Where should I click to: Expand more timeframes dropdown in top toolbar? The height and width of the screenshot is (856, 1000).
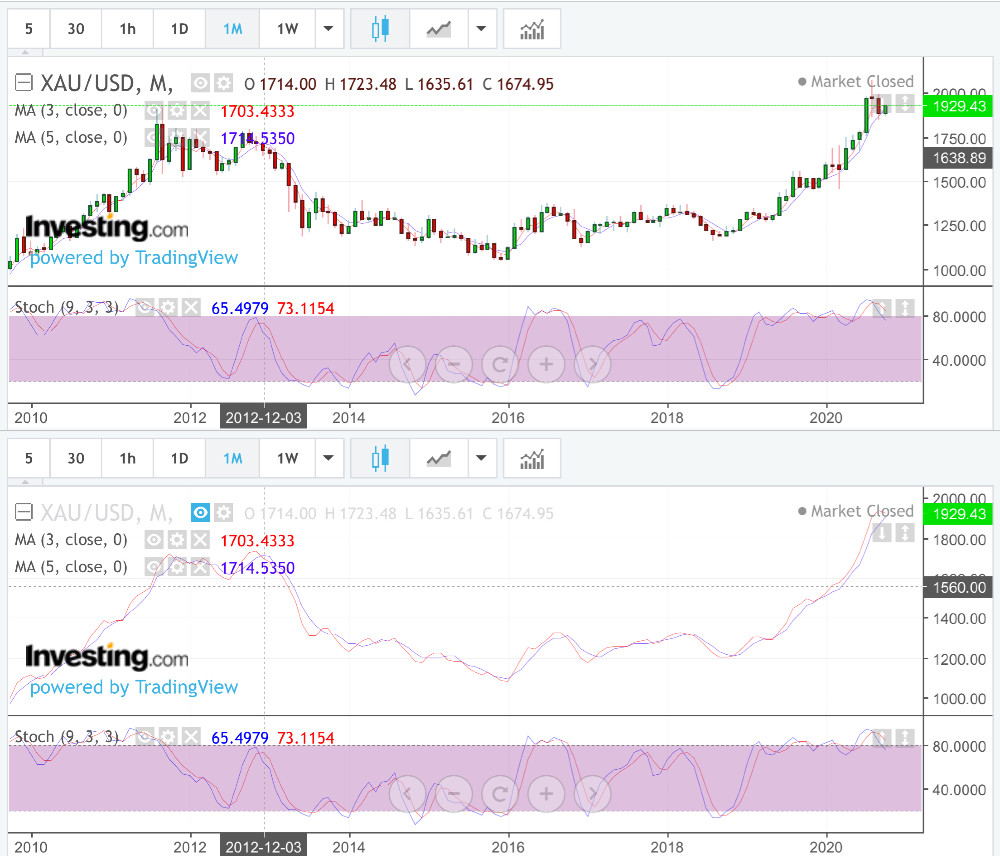pos(327,29)
